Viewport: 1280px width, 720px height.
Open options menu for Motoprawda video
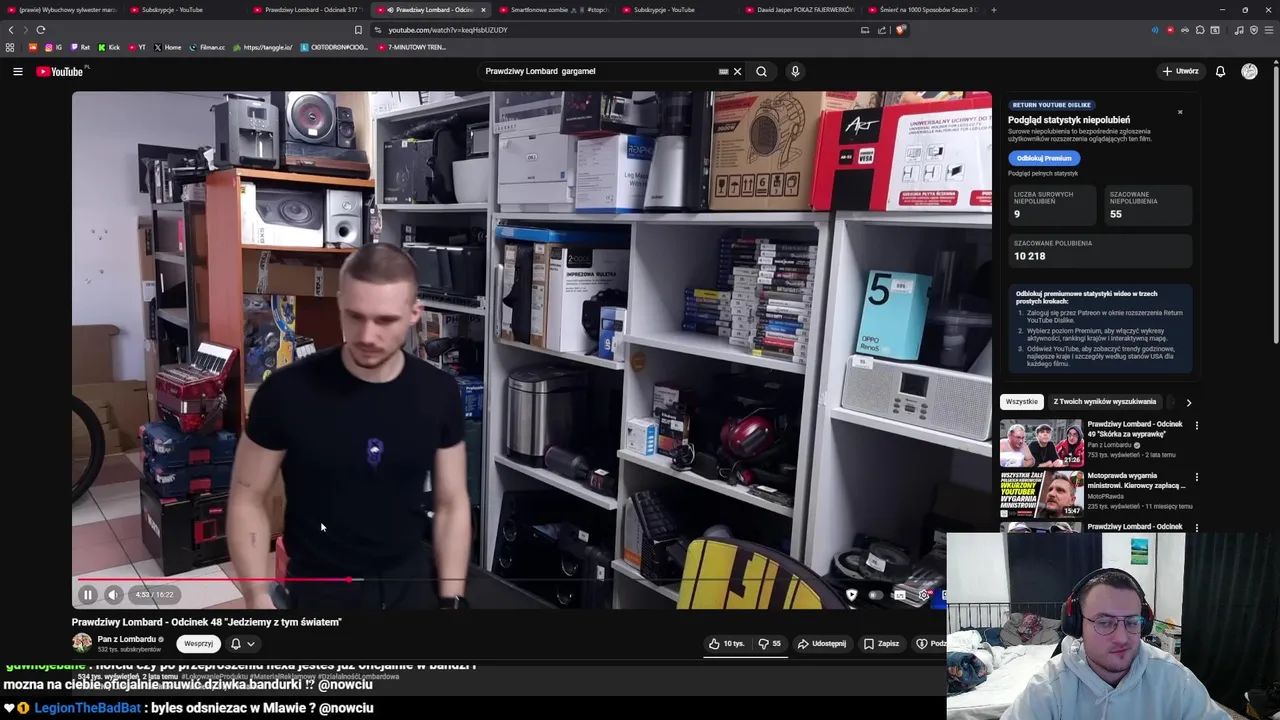1196,477
